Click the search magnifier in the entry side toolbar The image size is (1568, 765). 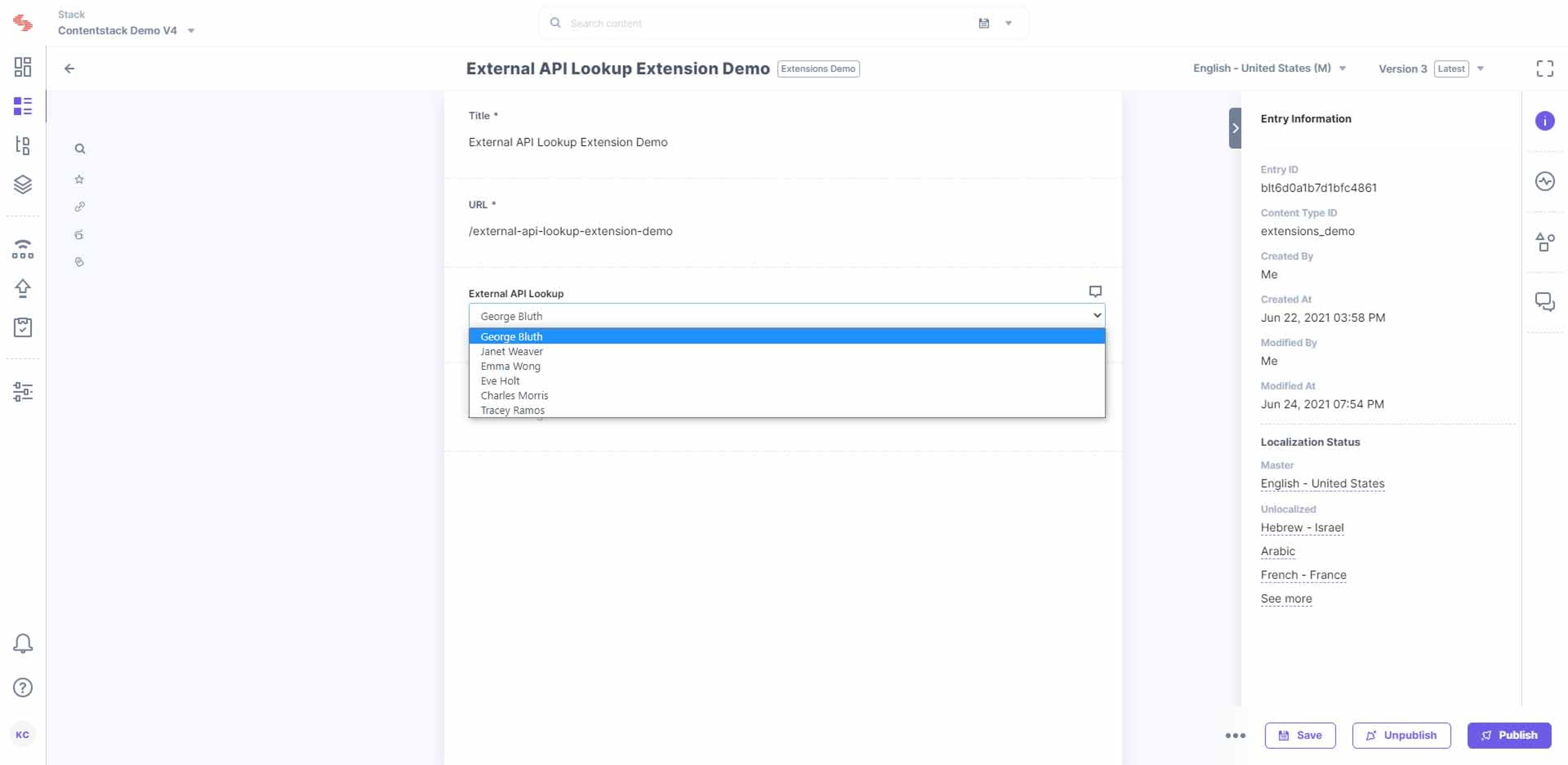point(80,149)
